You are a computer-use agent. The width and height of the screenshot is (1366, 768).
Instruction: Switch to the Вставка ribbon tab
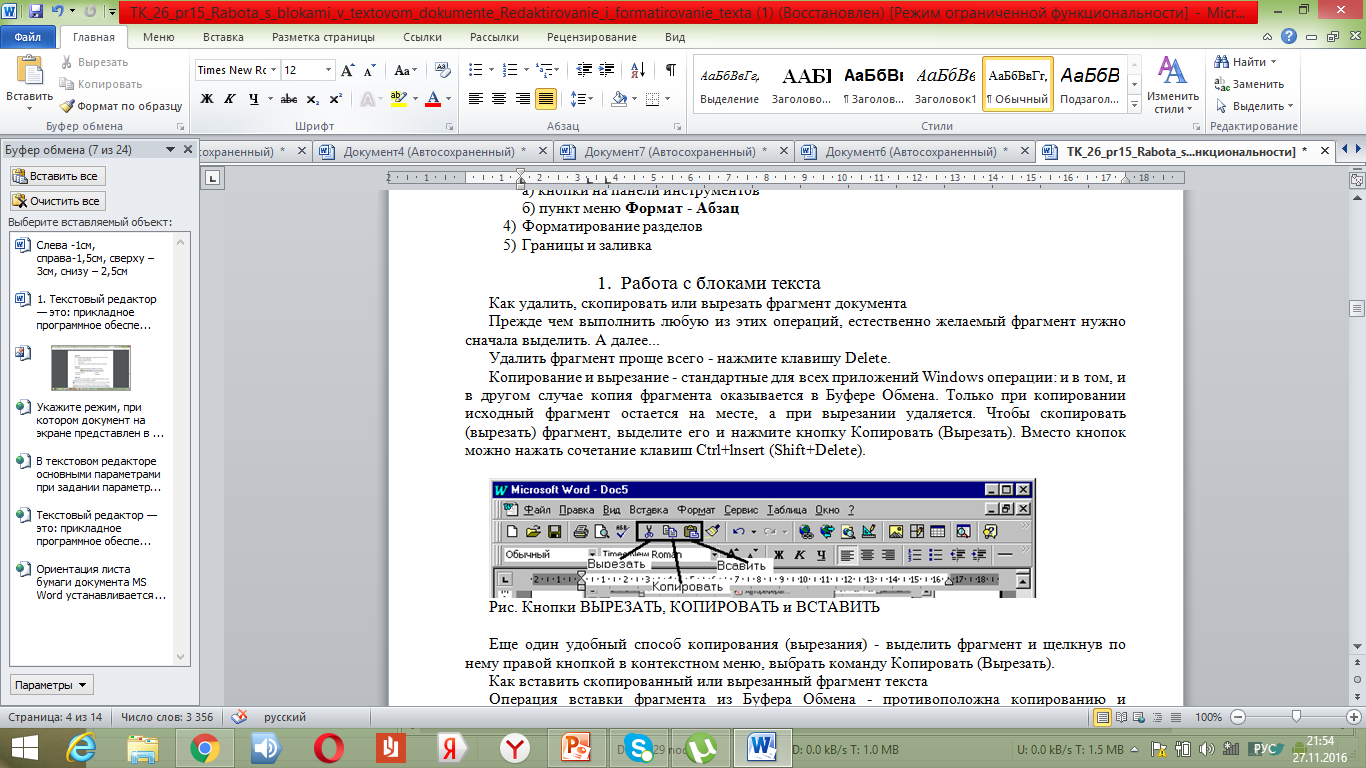coord(223,37)
